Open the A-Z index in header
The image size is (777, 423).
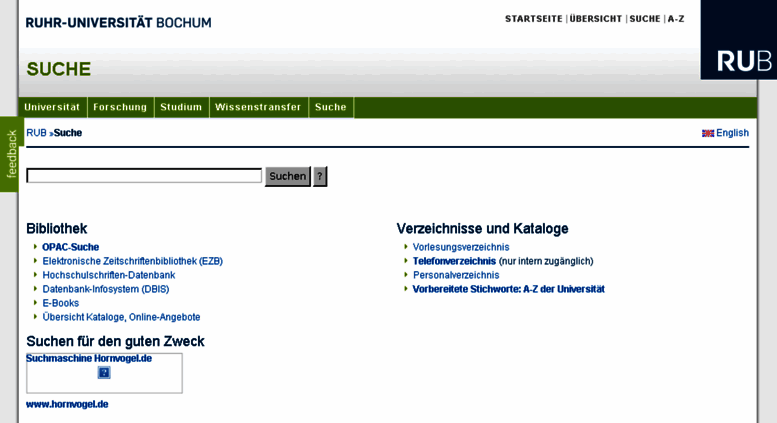click(676, 19)
